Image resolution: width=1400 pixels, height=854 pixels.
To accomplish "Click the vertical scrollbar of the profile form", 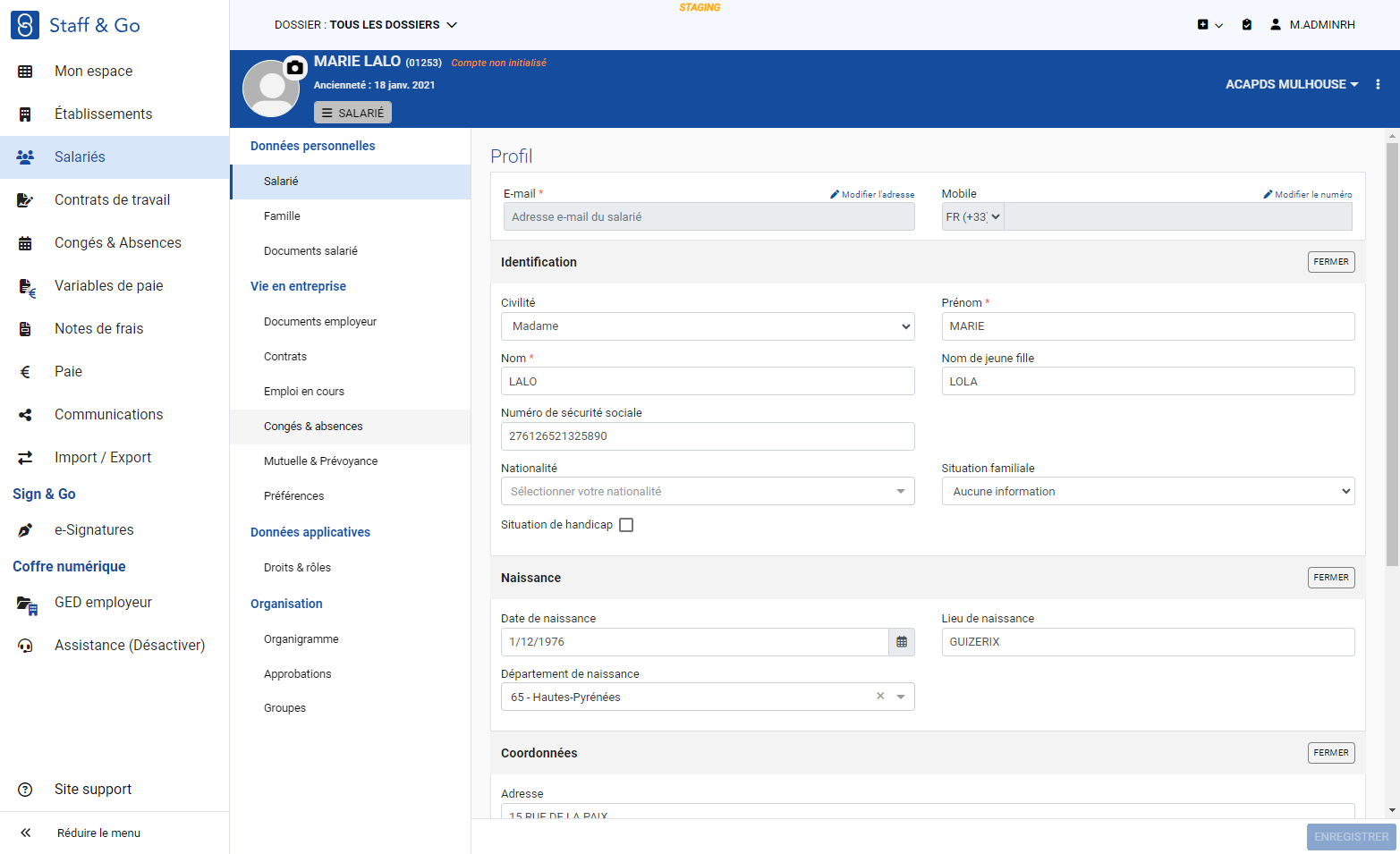I will (1392, 354).
